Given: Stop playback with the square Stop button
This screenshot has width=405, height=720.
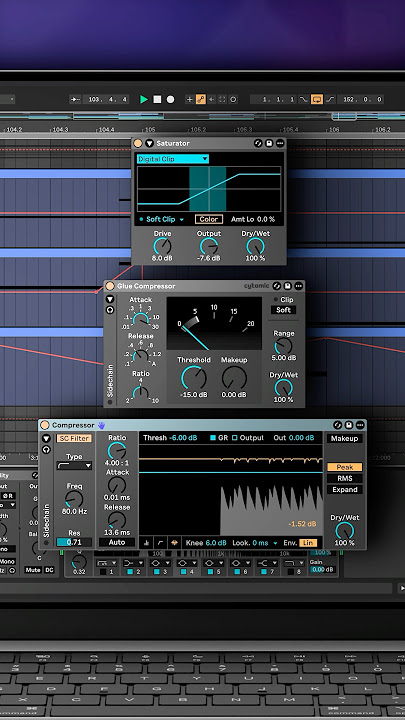Looking at the screenshot, I should pos(157,99).
